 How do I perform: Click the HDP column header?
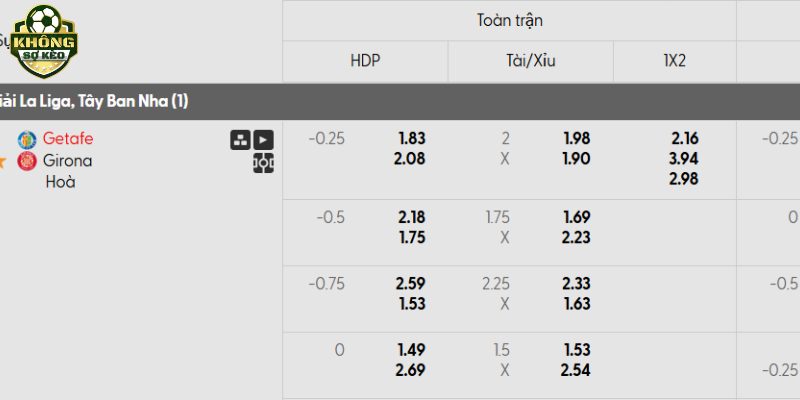[365, 61]
